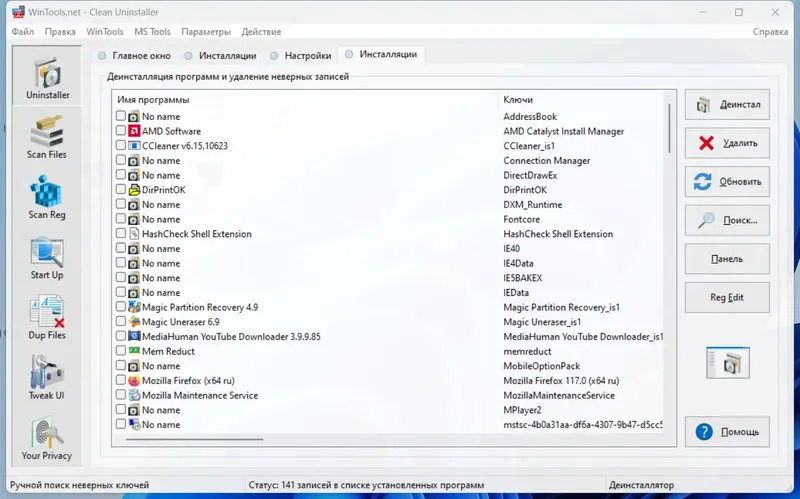The width and height of the screenshot is (800, 499).
Task: Click the Панель button
Action: pos(727,259)
